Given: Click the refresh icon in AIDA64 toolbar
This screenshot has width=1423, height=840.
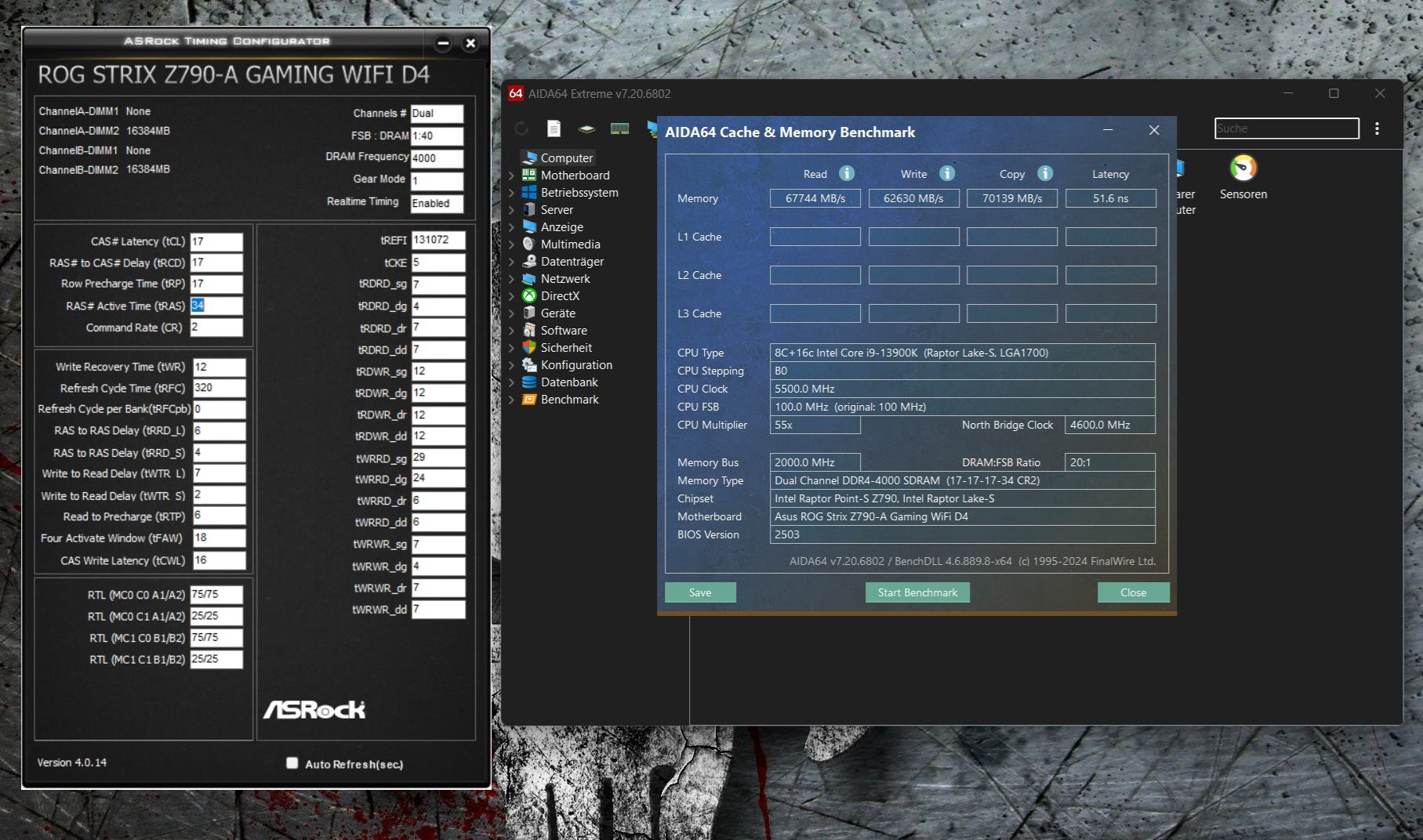Looking at the screenshot, I should point(521,129).
